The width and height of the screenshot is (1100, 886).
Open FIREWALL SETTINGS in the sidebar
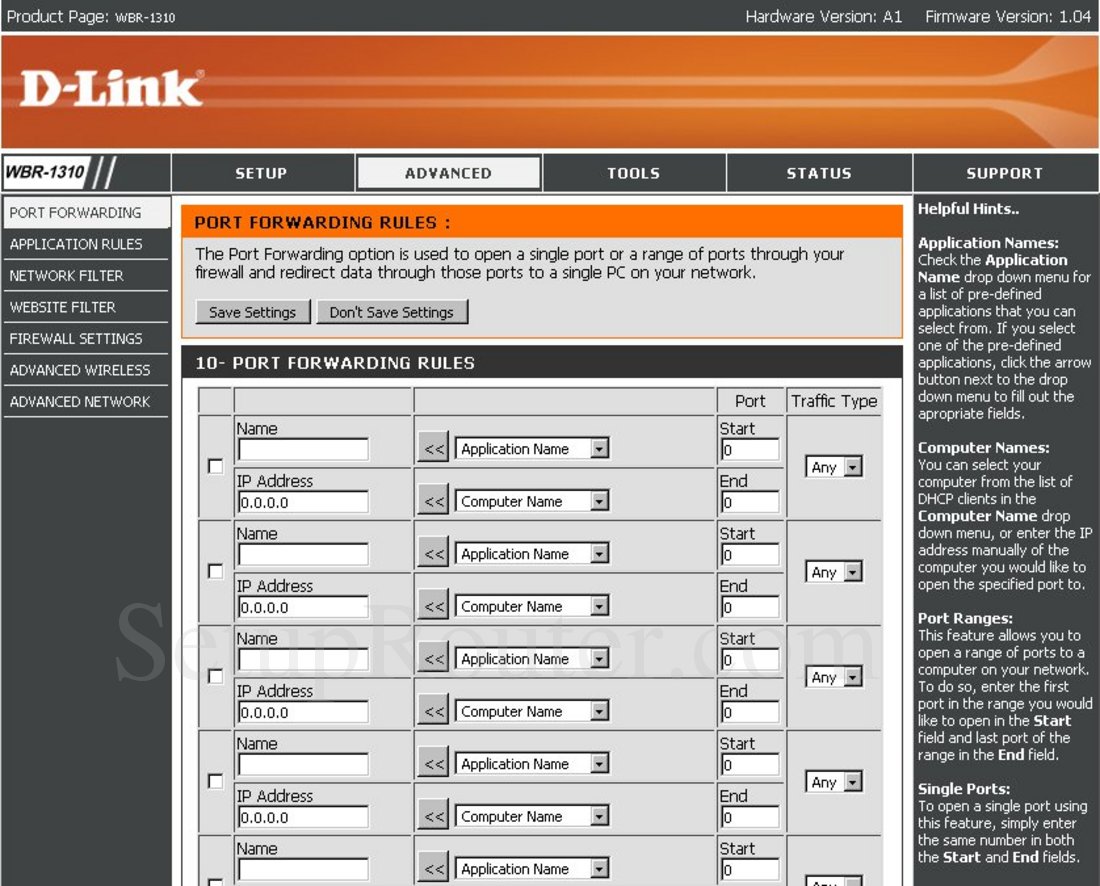[x=75, y=338]
